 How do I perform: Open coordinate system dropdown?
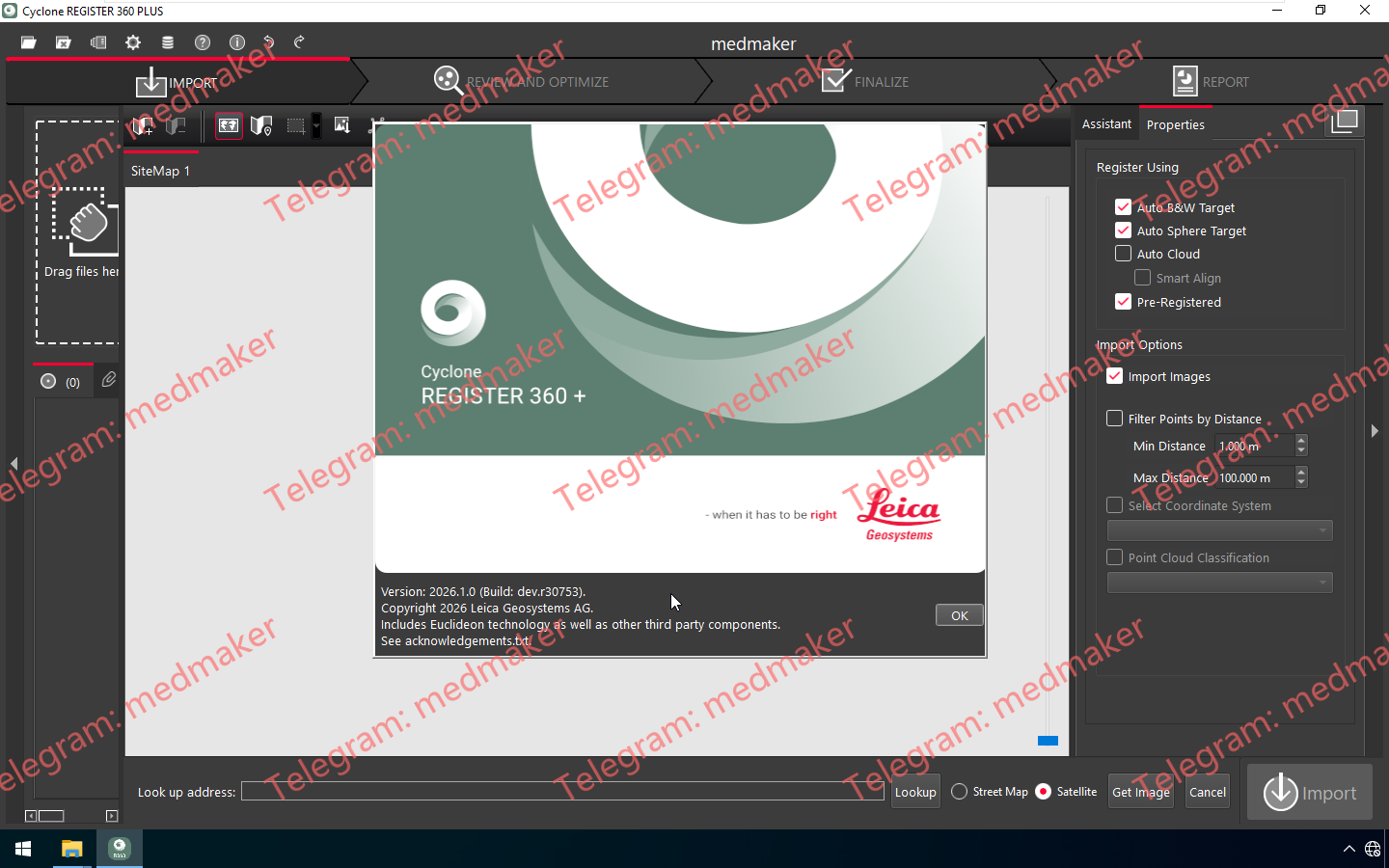tap(1220, 530)
